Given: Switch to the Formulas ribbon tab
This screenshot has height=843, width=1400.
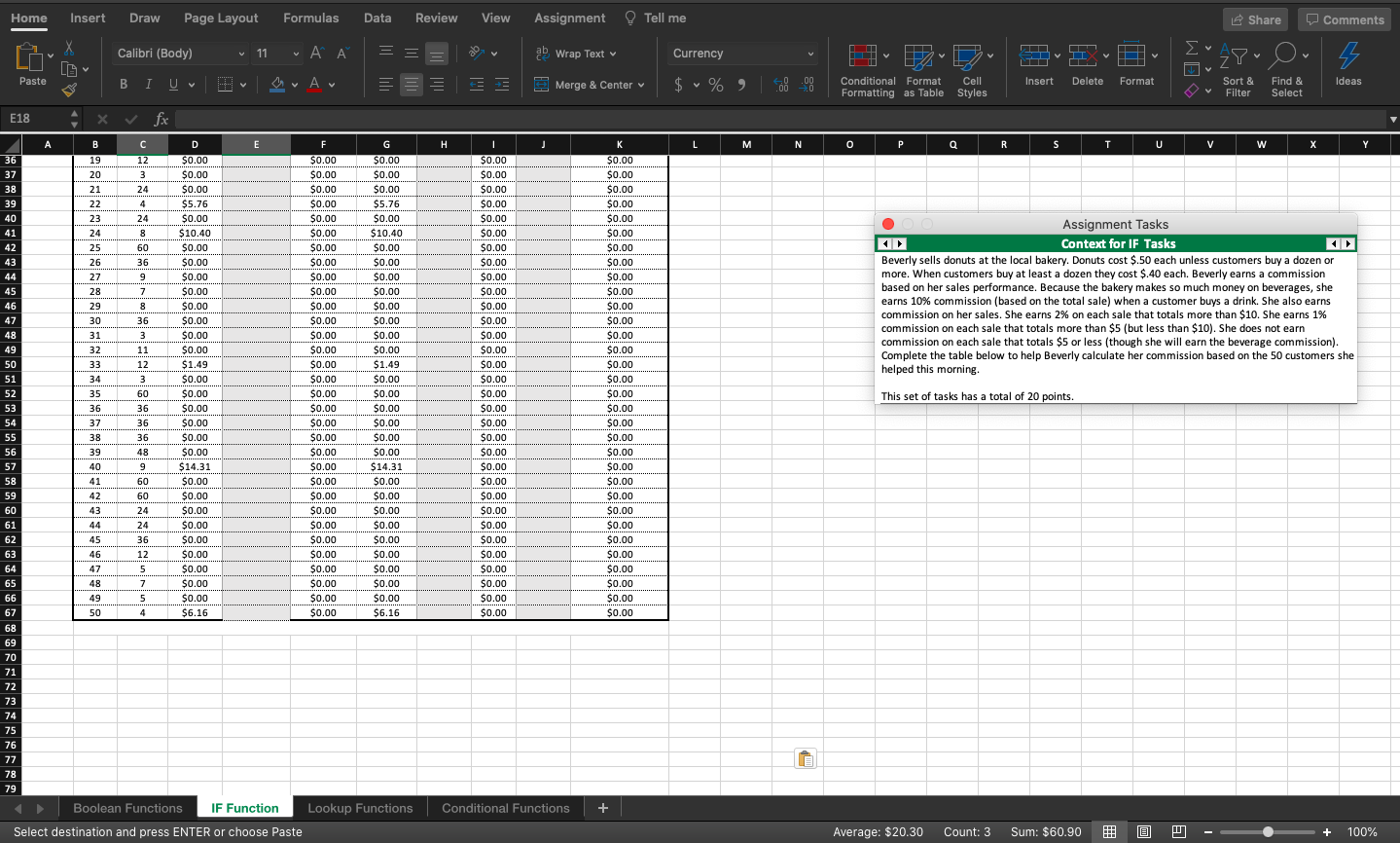Looking at the screenshot, I should [310, 18].
